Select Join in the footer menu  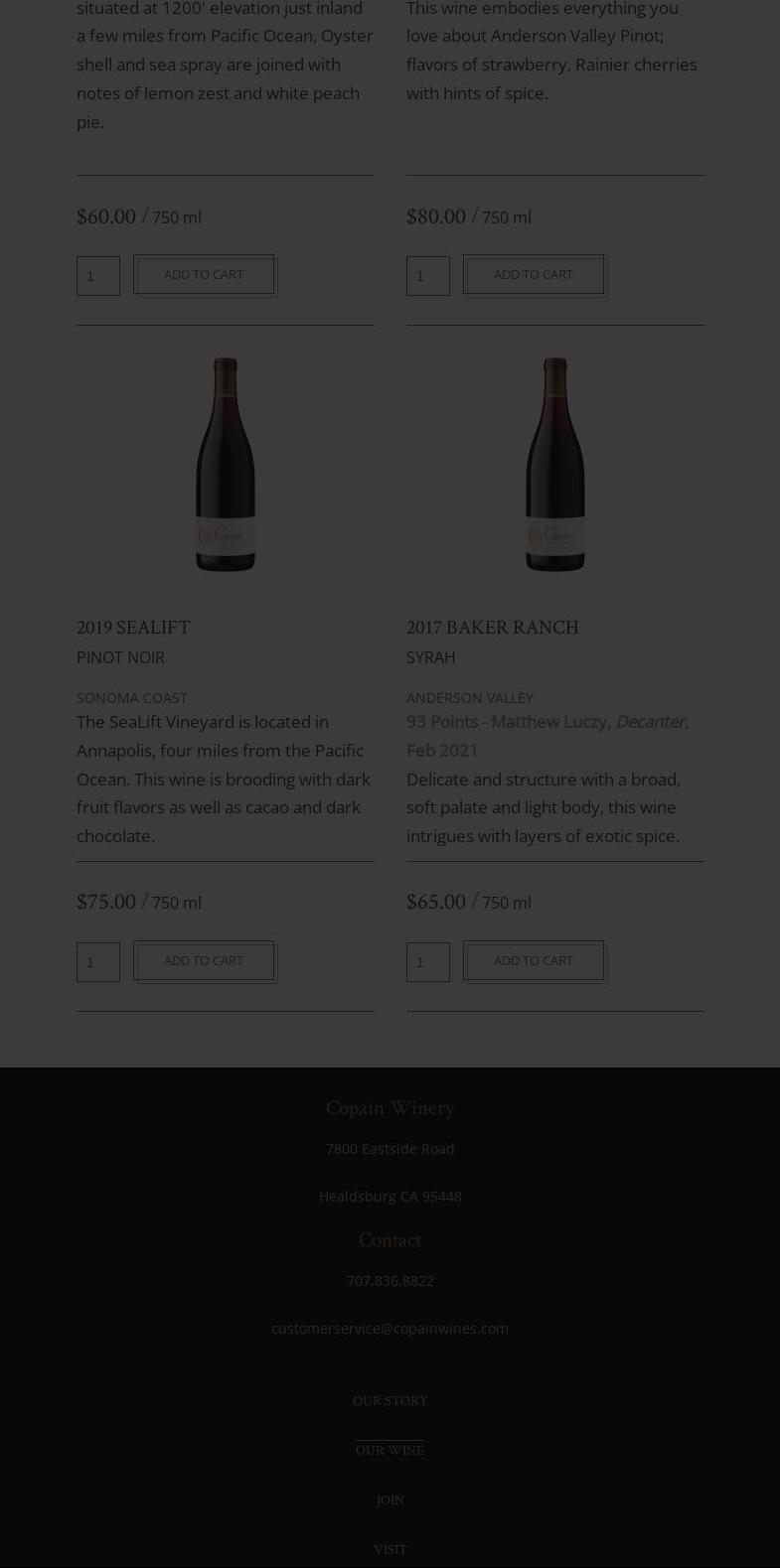click(x=390, y=1500)
